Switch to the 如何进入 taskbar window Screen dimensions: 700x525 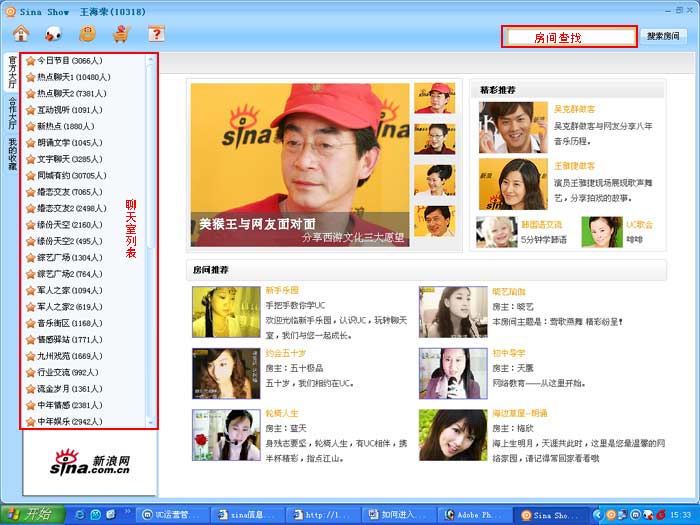pos(399,515)
